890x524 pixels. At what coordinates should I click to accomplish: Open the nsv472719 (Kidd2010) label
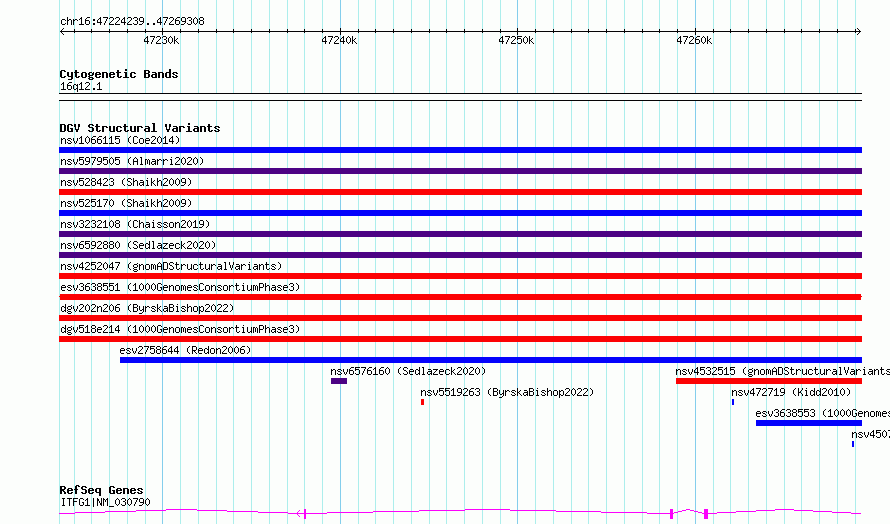point(791,392)
